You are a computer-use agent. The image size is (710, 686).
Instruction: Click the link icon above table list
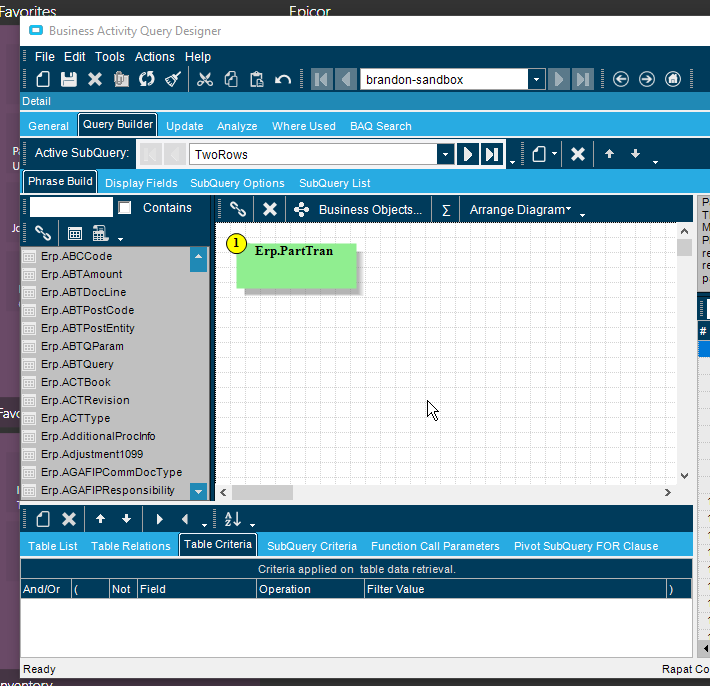(43, 233)
